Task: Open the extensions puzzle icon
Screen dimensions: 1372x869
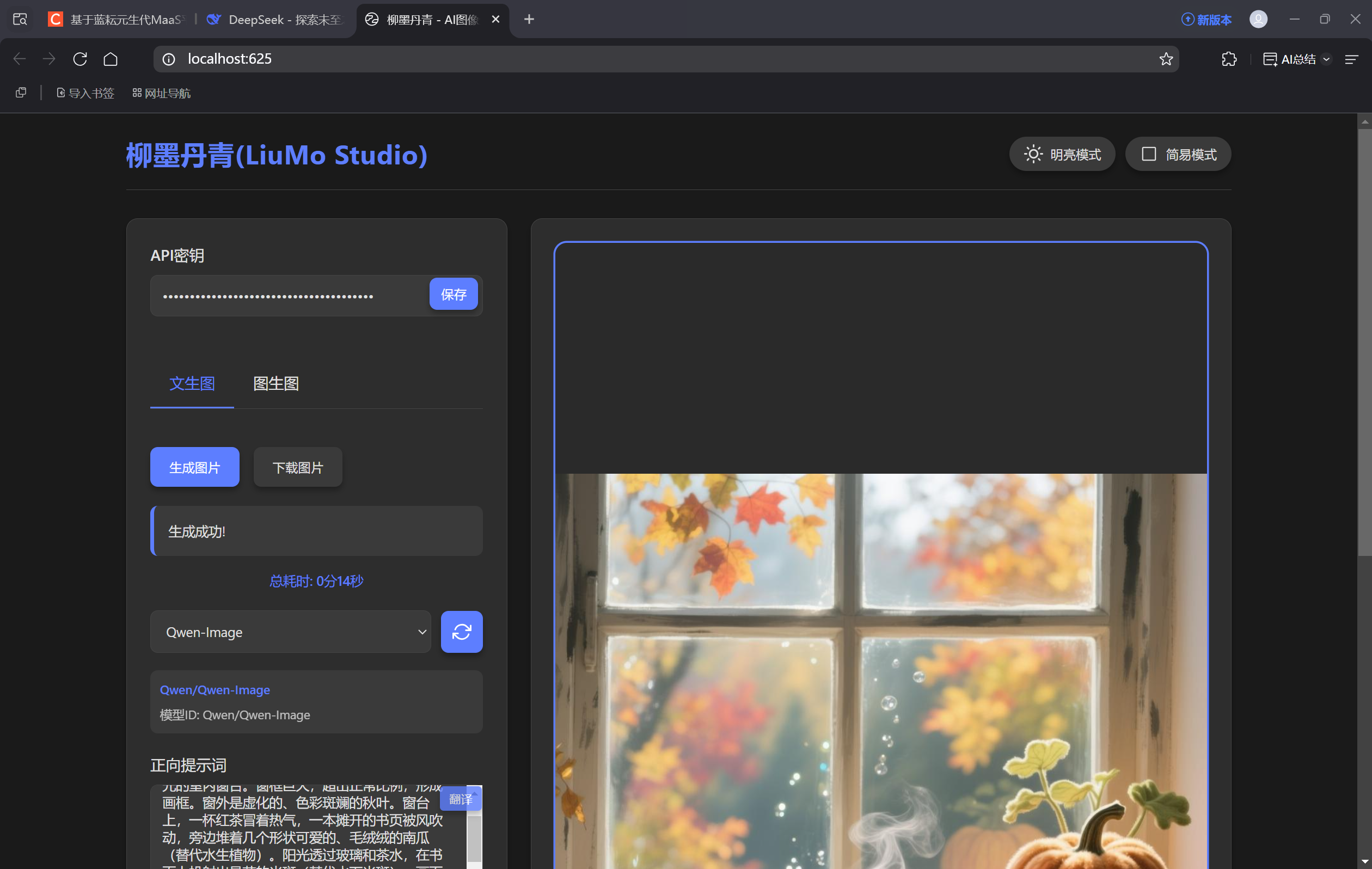Action: pos(1229,59)
